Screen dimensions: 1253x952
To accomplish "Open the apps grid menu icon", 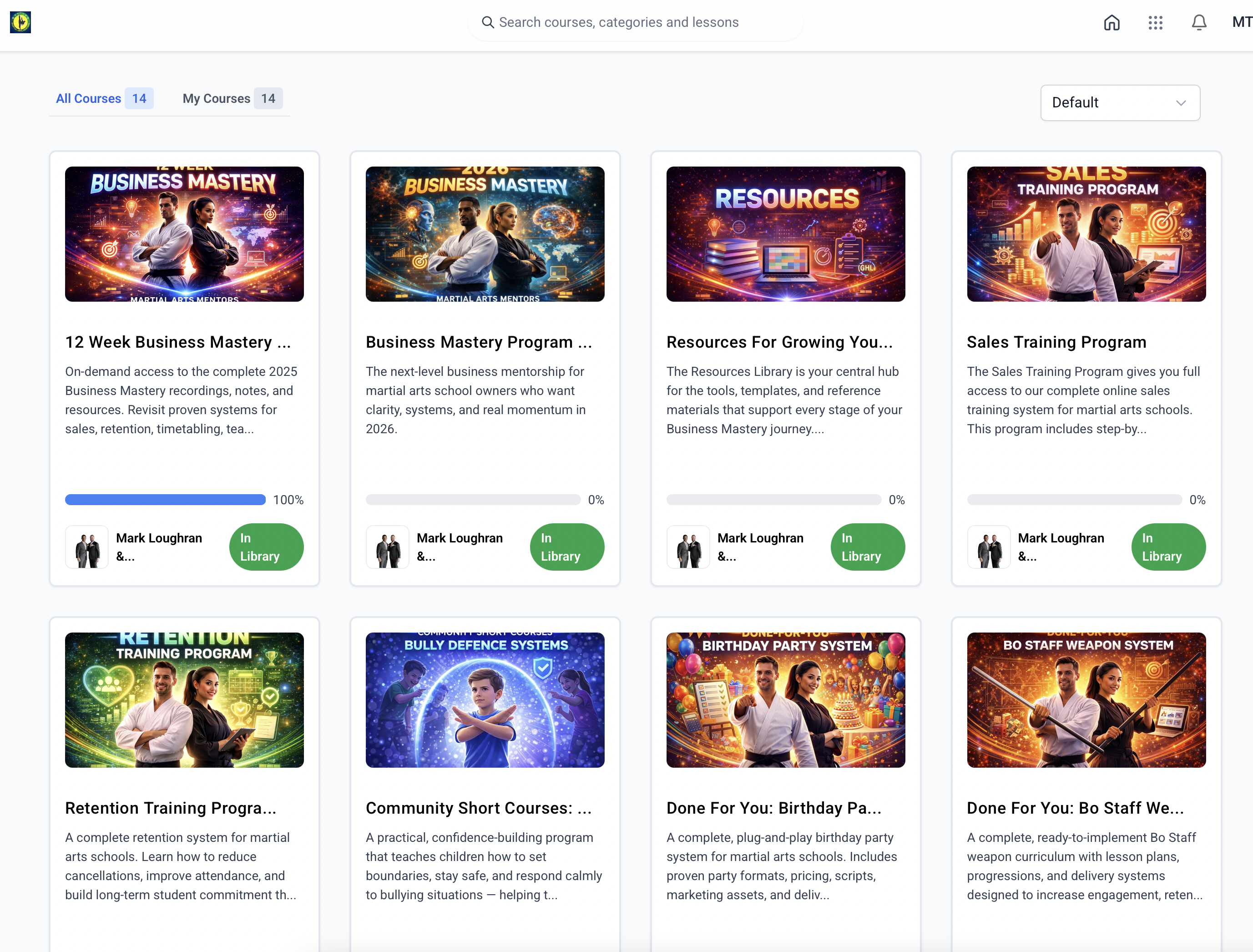I will tap(1156, 23).
